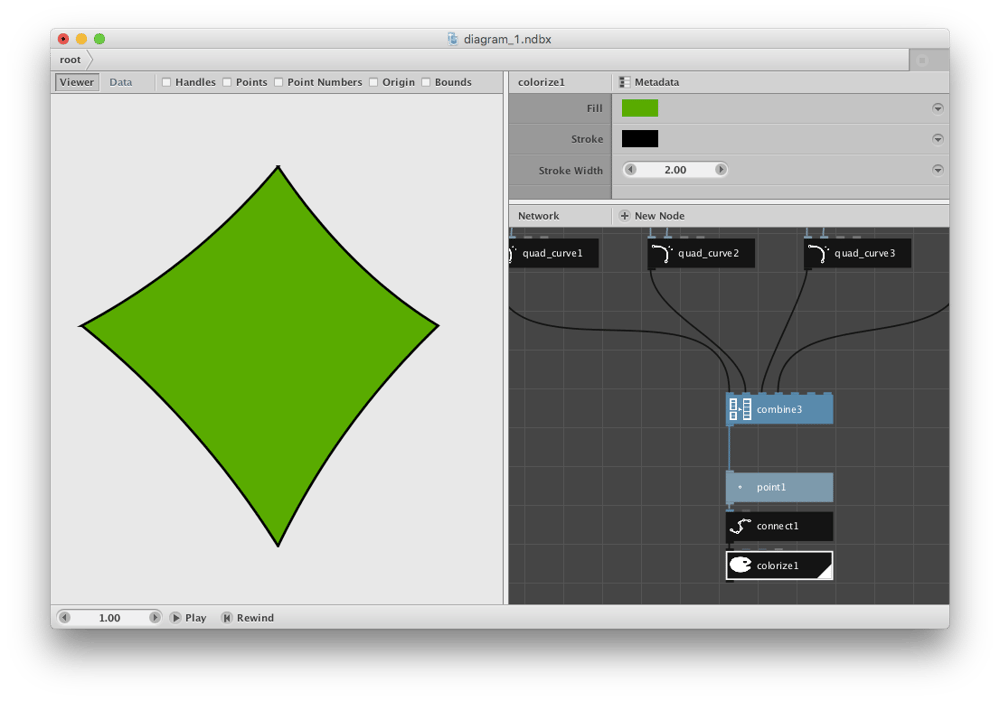This screenshot has height=701, width=1000.
Task: Click the Play triangle icon
Action: click(x=176, y=617)
